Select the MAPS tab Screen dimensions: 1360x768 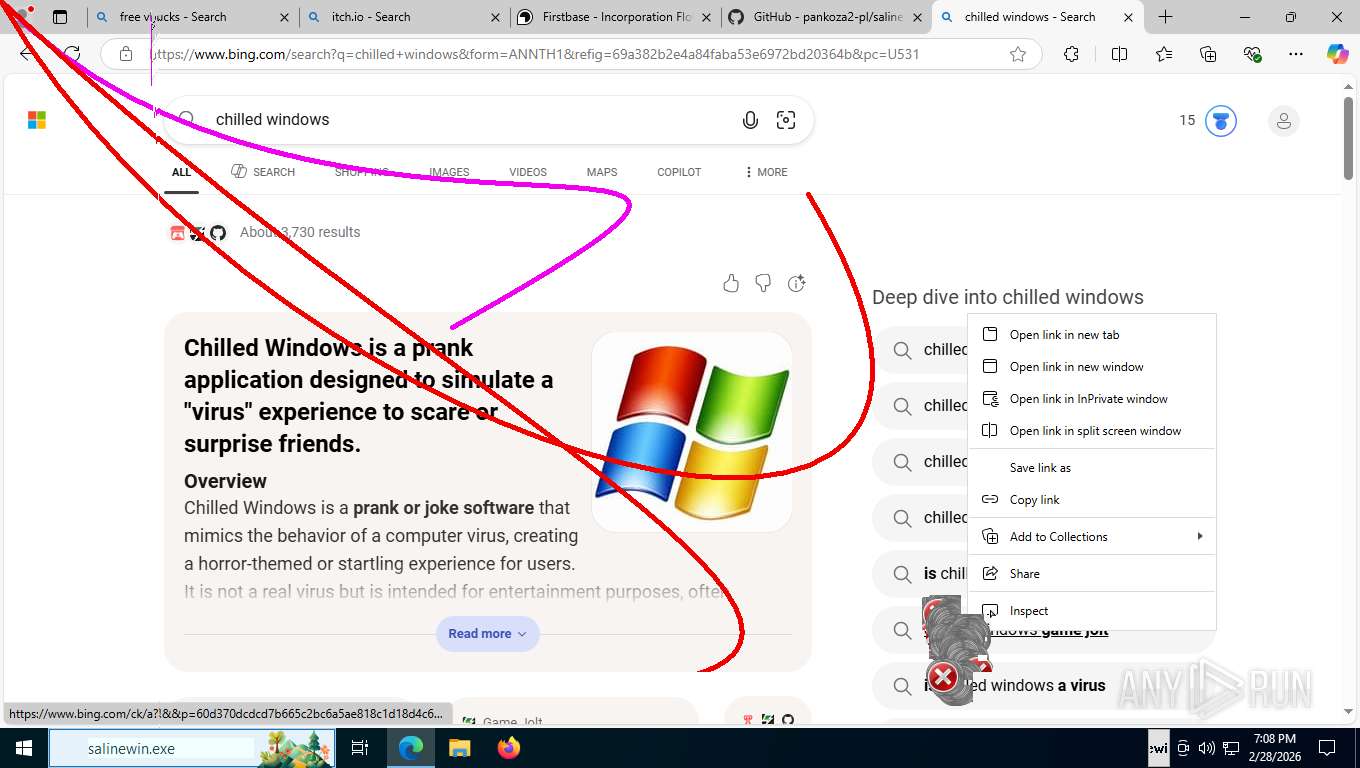pos(602,172)
